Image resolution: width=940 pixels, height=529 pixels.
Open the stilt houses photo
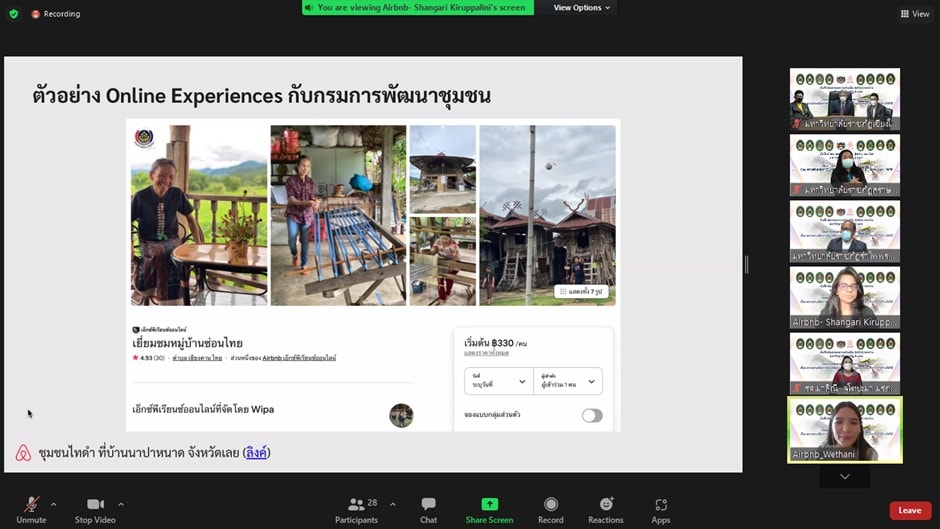point(547,215)
